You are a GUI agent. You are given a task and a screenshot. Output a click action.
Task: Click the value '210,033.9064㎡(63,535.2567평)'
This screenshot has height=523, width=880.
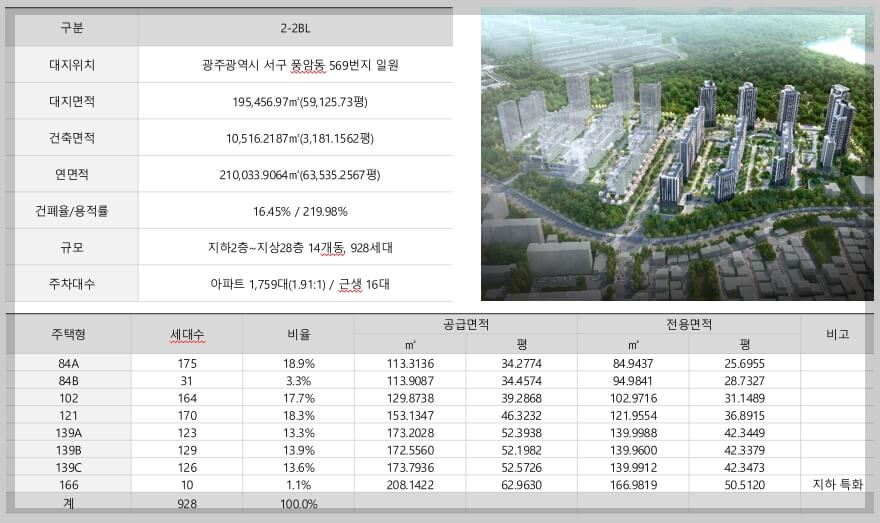pos(300,175)
